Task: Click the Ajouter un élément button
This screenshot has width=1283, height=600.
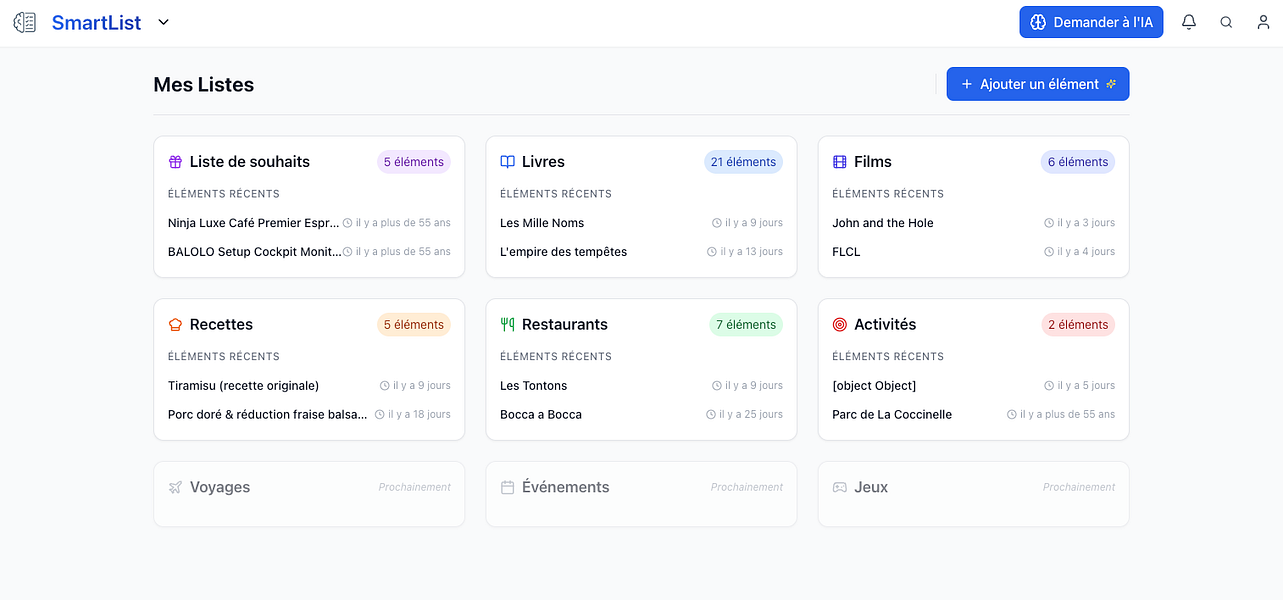Action: pos(1037,84)
